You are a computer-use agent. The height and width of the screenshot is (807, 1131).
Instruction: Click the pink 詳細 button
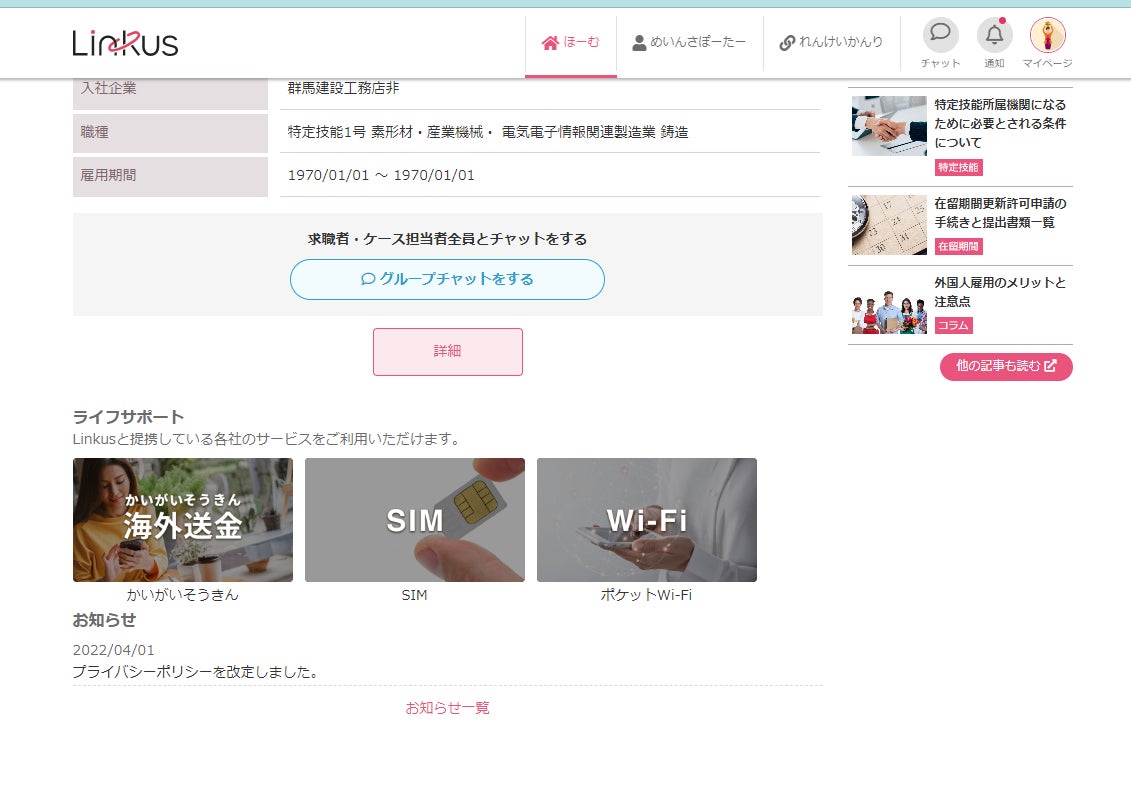tap(447, 351)
